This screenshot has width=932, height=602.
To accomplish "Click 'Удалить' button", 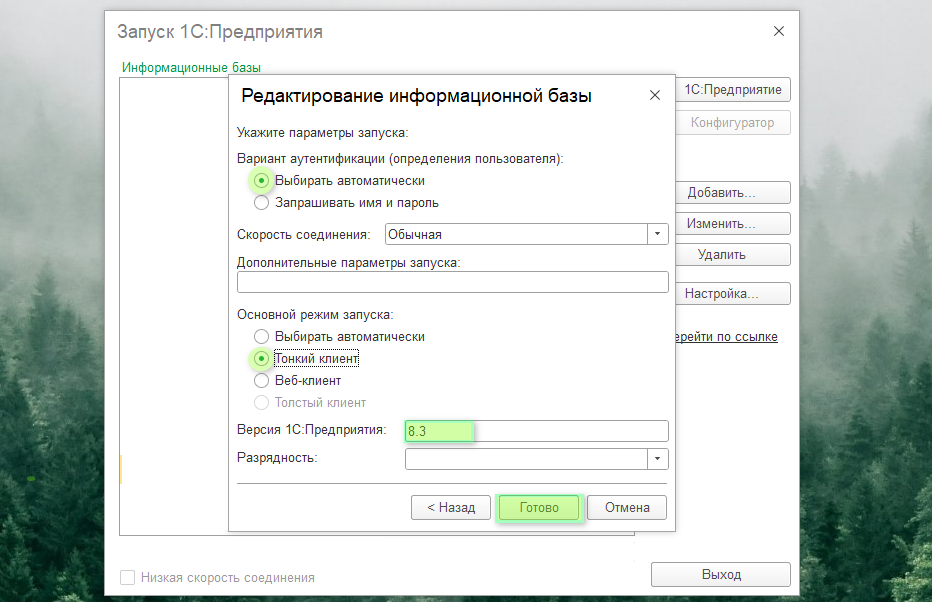I will (733, 254).
